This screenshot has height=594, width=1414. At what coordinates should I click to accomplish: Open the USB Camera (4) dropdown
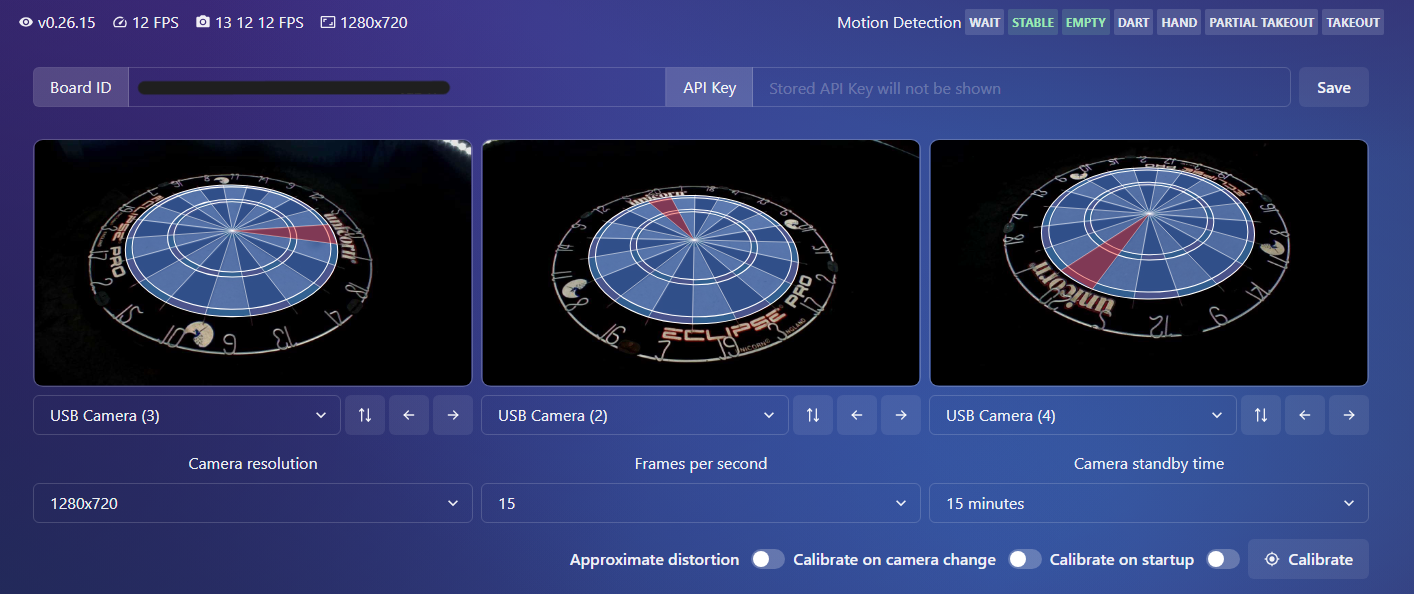[x=1083, y=415]
